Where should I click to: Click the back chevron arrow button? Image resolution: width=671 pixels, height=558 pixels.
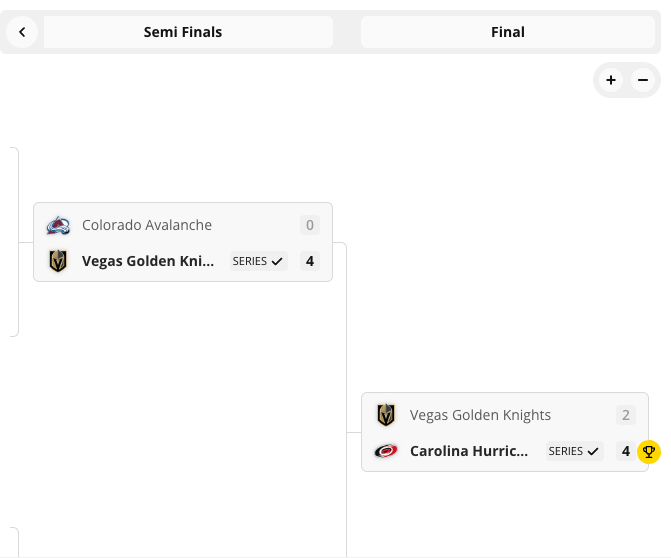[22, 32]
